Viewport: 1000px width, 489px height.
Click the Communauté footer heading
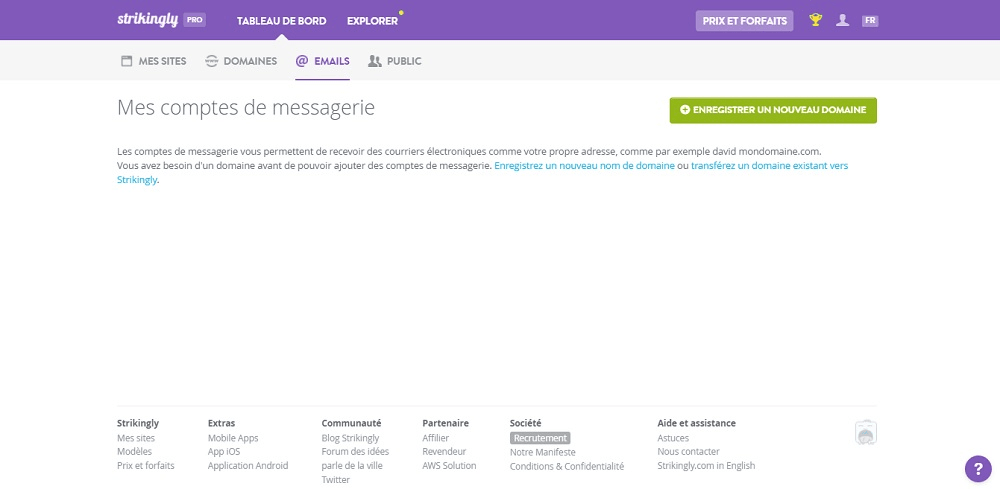coord(351,423)
